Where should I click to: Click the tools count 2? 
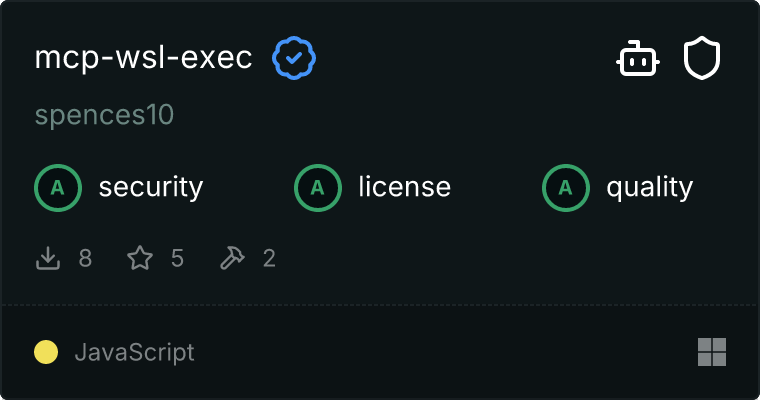(x=269, y=259)
